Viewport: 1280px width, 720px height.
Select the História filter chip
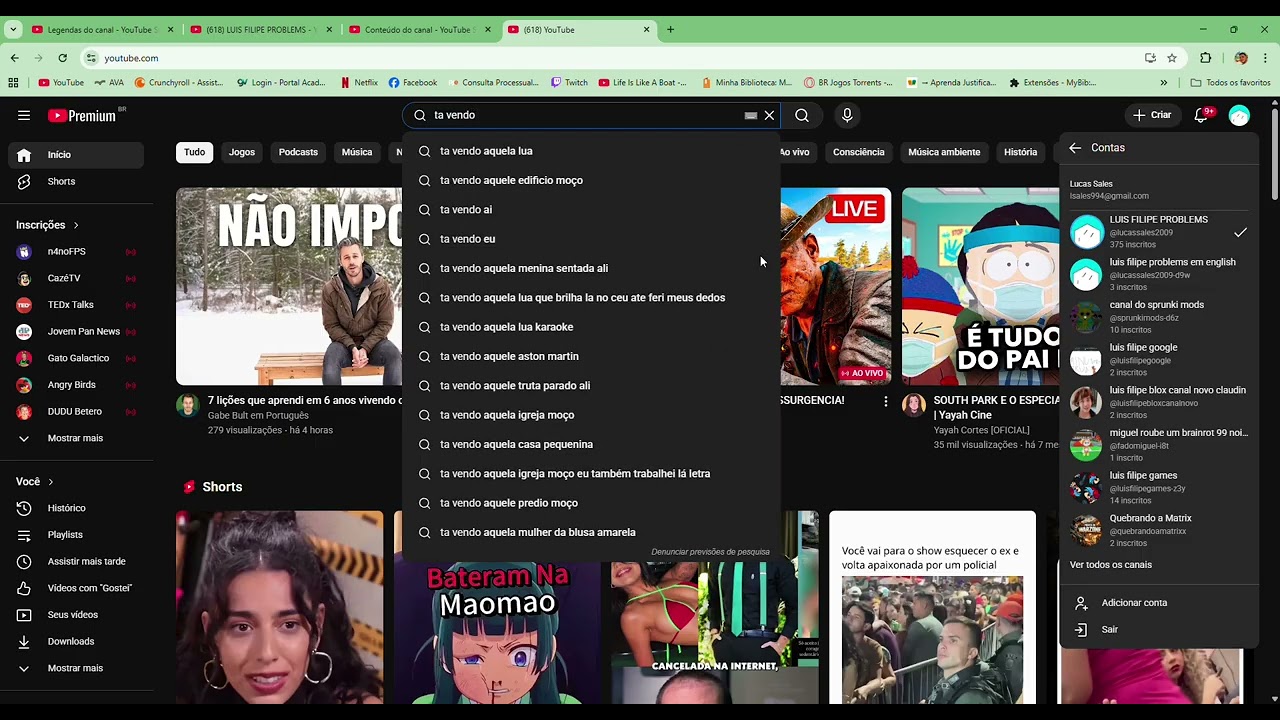pos(1020,152)
